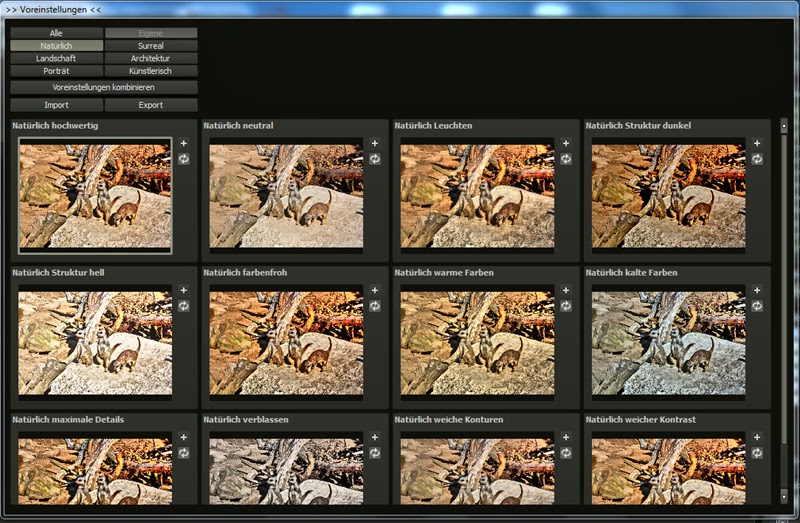Click the preset list vertical scrollbar thumb
This screenshot has height=523, width=800.
784,288
